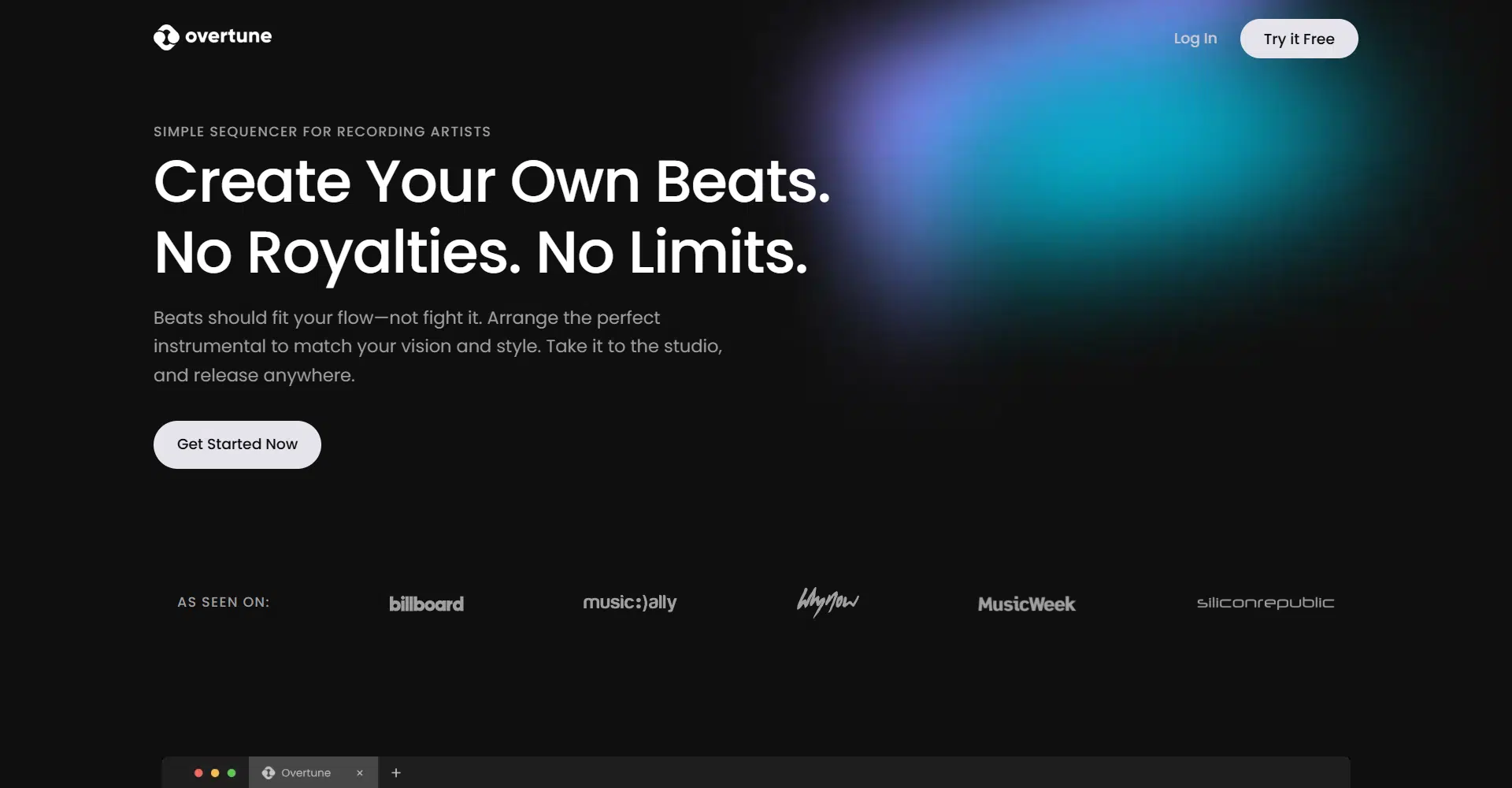The height and width of the screenshot is (788, 1512).
Task: Click the 'Simple Sequencer for Recording Artists' tagline
Action: [x=321, y=132]
